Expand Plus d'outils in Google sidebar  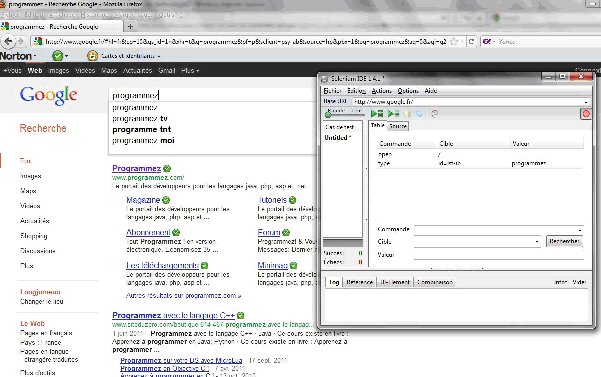(38, 372)
